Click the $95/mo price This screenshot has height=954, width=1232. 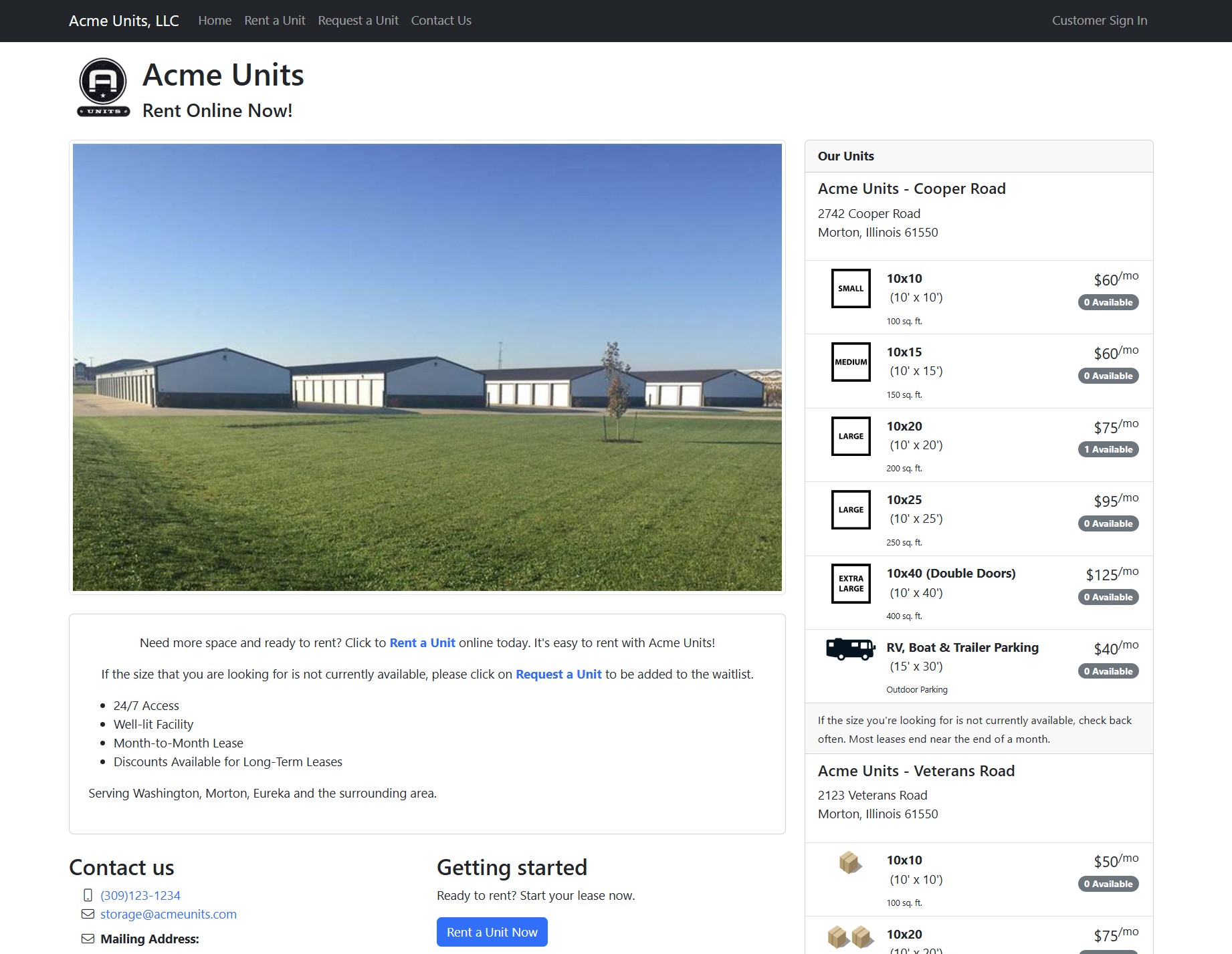pyautogui.click(x=1116, y=500)
